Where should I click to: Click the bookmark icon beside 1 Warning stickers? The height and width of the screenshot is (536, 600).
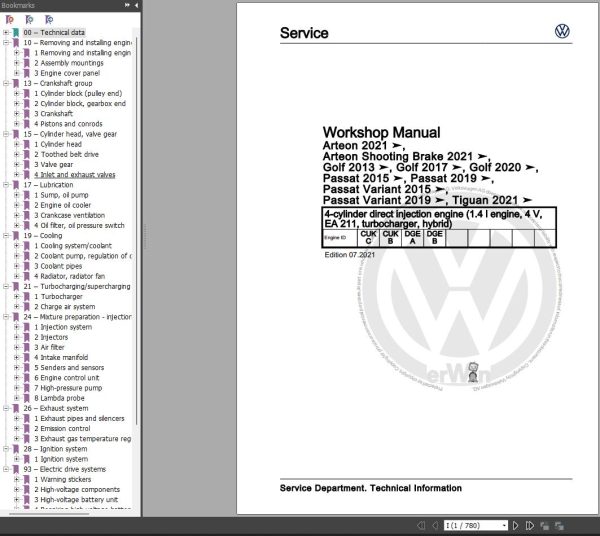click(26, 479)
